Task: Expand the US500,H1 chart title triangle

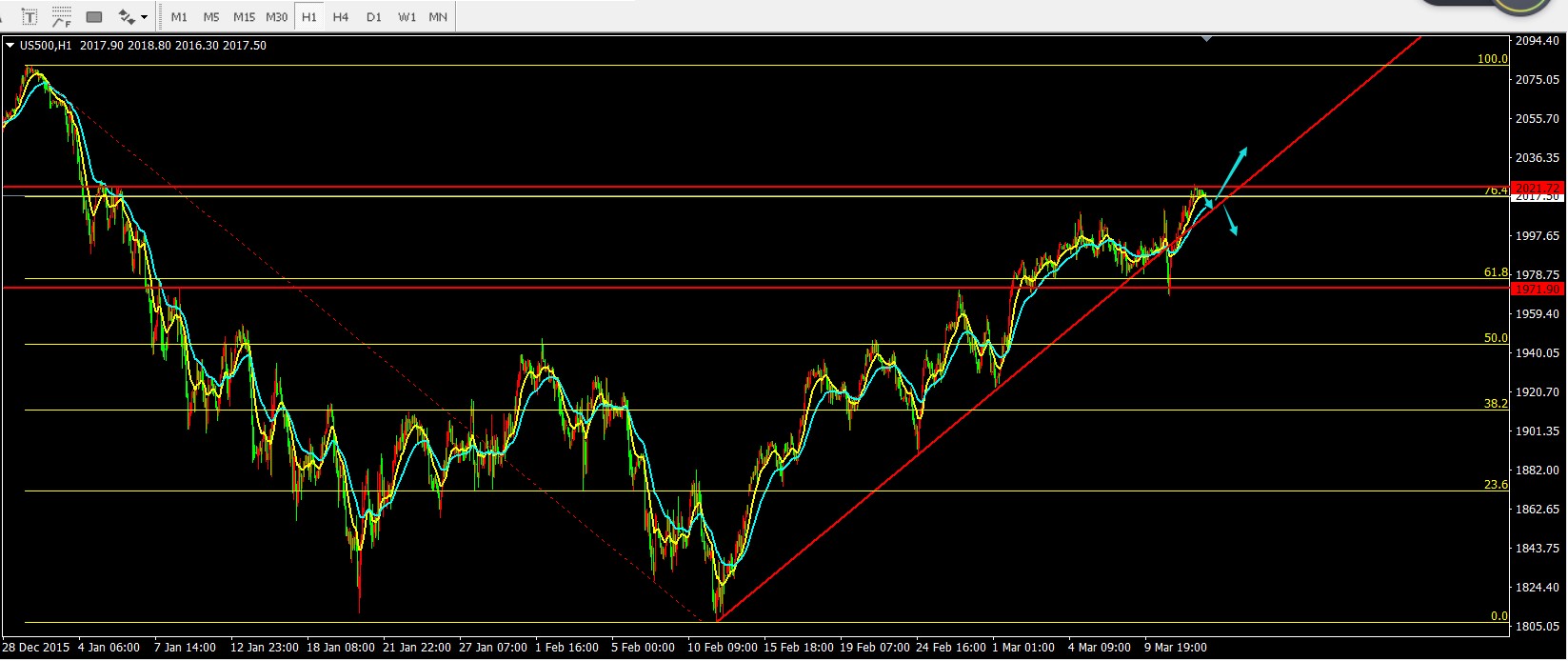Action: tap(10, 45)
